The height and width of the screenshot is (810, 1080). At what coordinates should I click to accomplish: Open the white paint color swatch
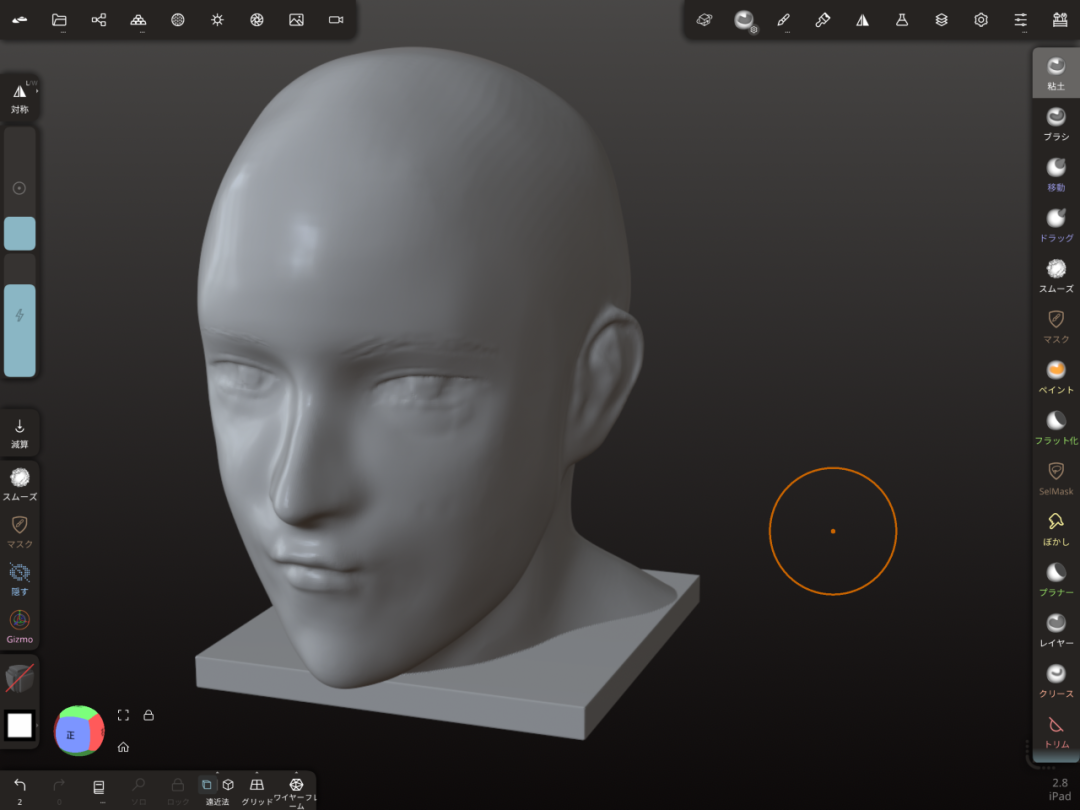(x=19, y=725)
